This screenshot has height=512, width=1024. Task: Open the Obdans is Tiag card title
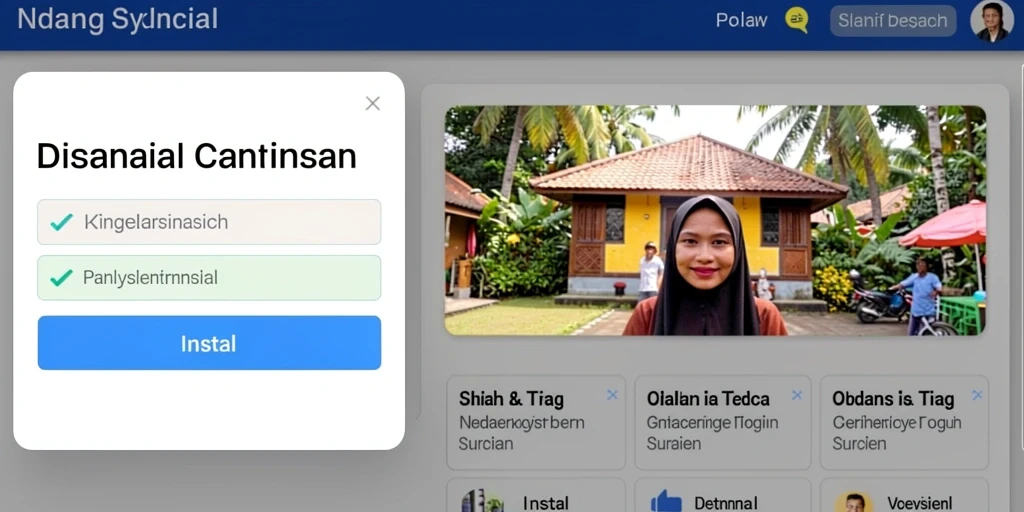tap(893, 398)
